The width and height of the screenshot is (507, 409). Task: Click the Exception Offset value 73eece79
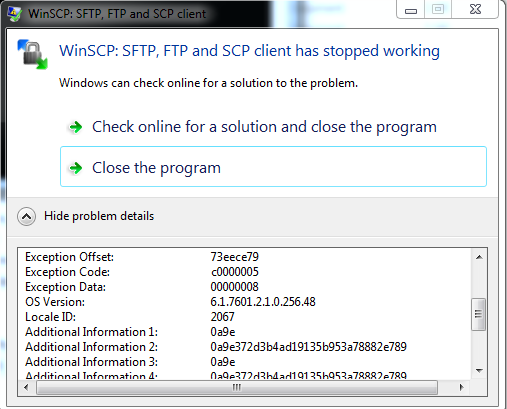click(235, 257)
